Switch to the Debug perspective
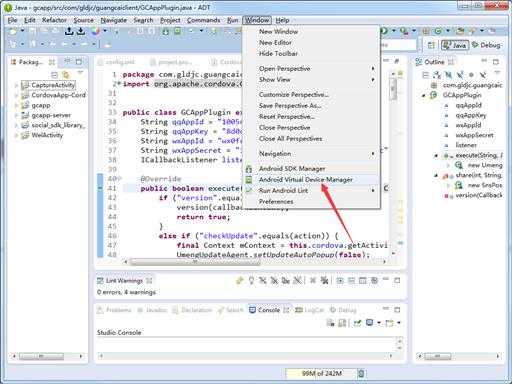 486,45
